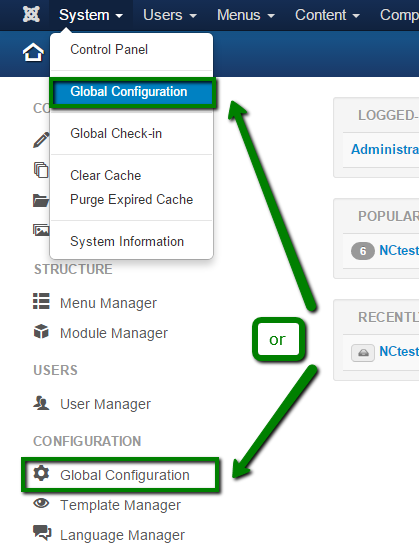This screenshot has height=556, width=419.
Task: Open the System dropdown menu
Action: [x=91, y=15]
